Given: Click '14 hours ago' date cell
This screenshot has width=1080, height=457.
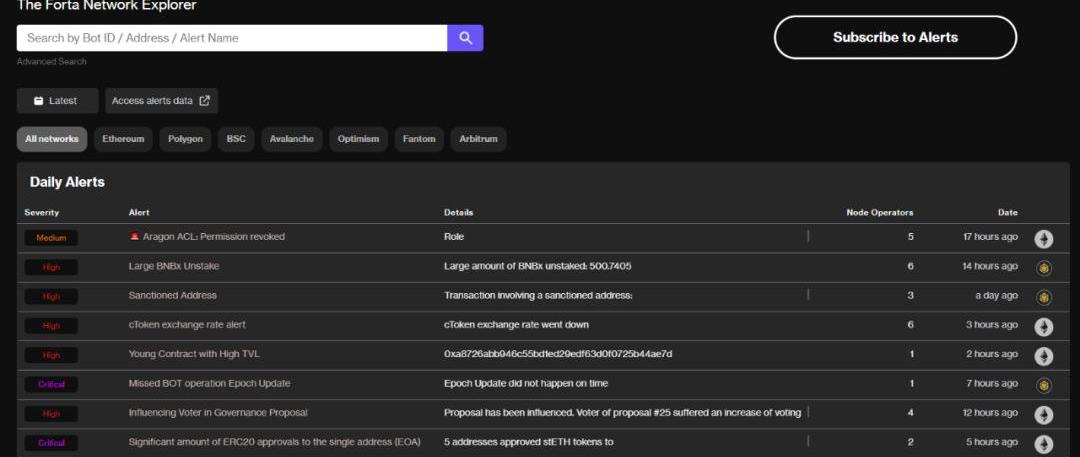Looking at the screenshot, I should (x=990, y=266).
